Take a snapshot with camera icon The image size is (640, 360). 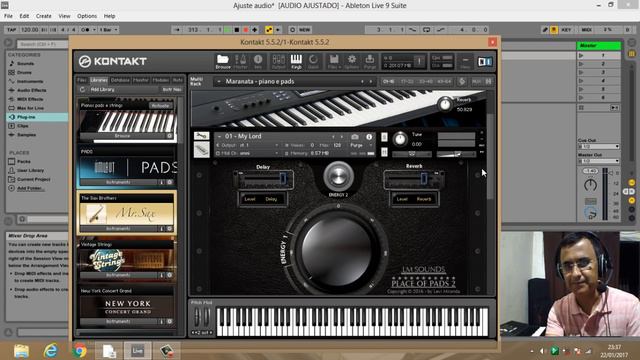tap(355, 137)
